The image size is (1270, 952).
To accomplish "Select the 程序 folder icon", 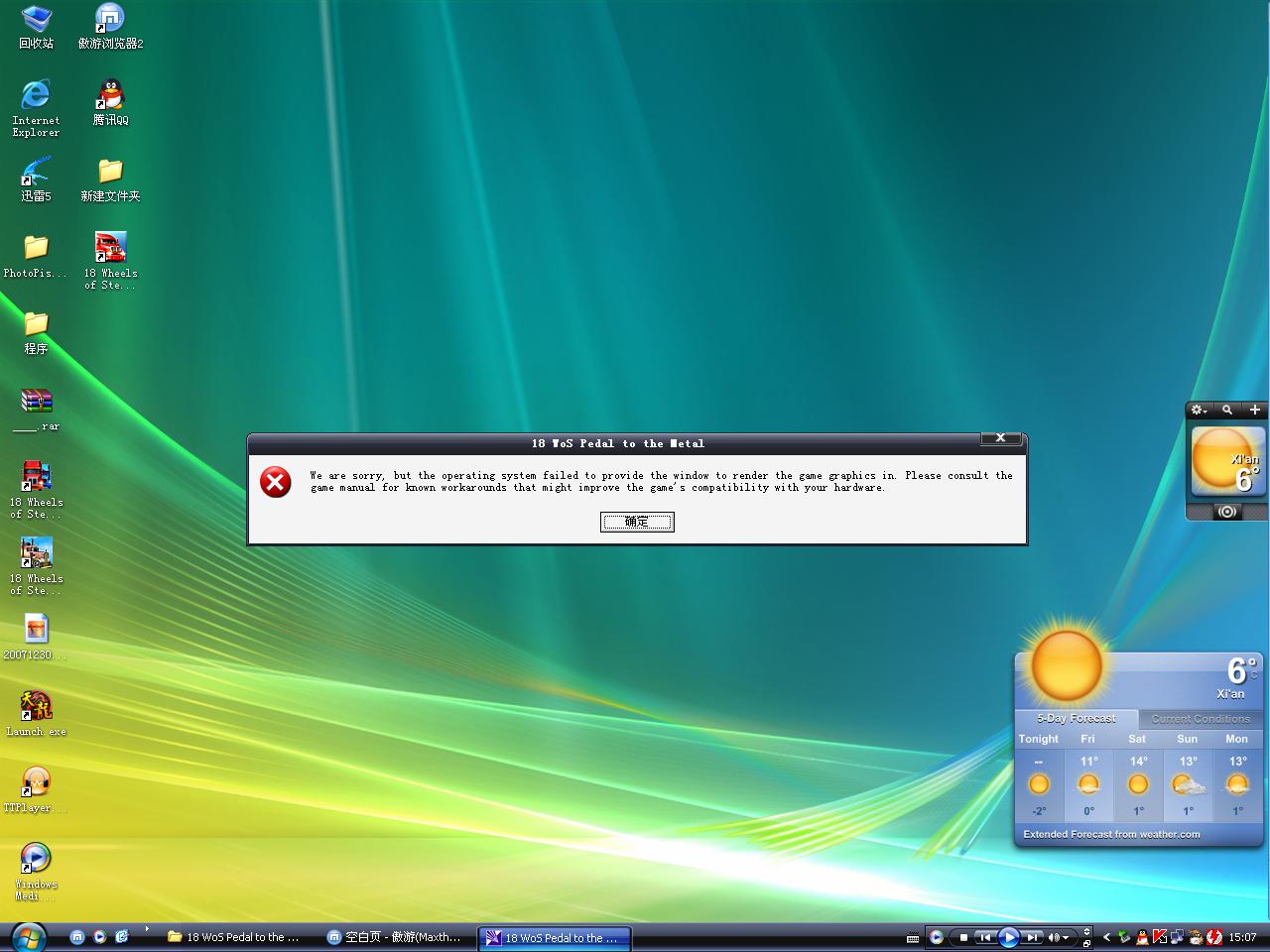I will tap(36, 332).
